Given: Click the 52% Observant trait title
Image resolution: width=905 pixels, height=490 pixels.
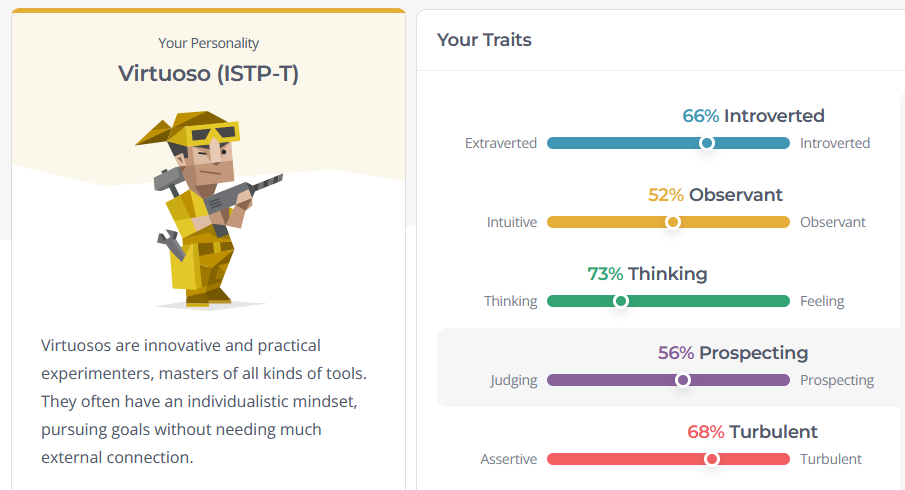Looking at the screenshot, I should pos(715,195).
